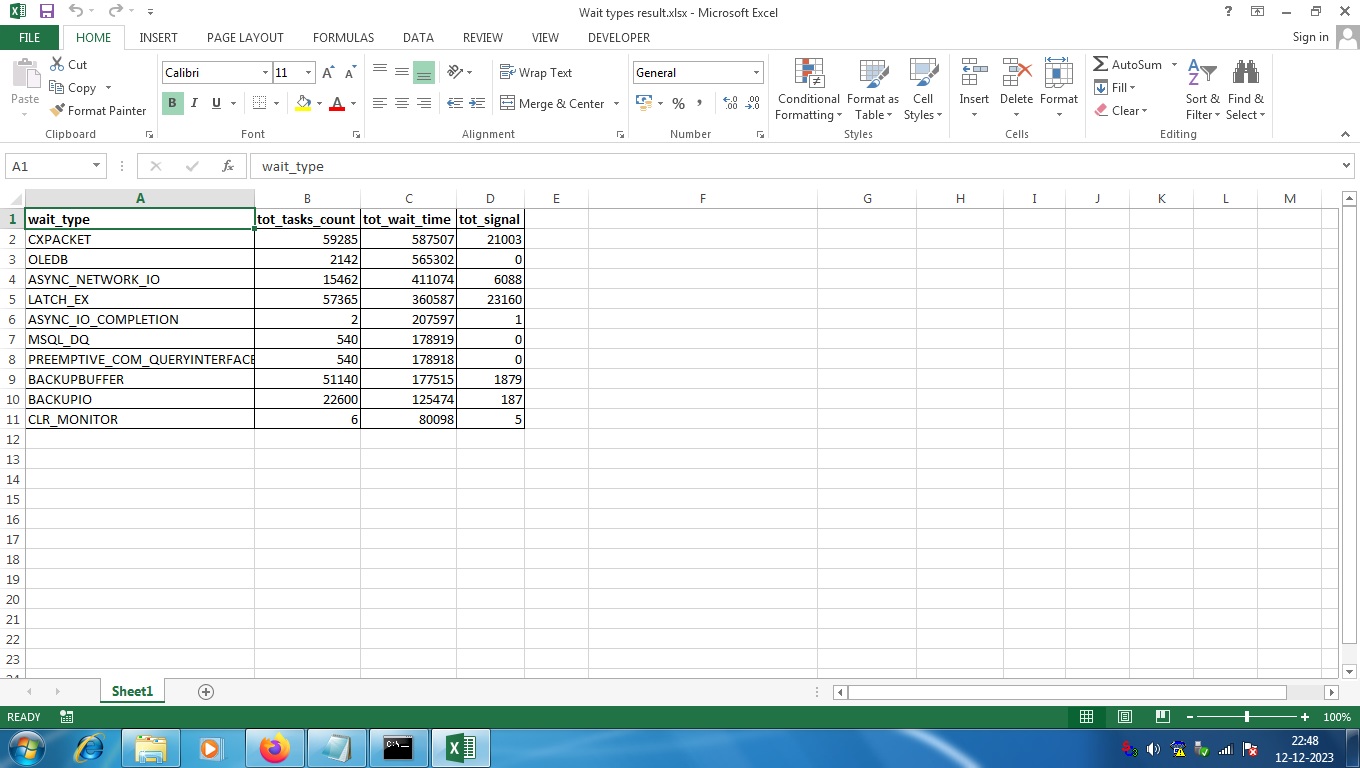Apply the Comma style
The height and width of the screenshot is (768, 1360).
pos(699,103)
